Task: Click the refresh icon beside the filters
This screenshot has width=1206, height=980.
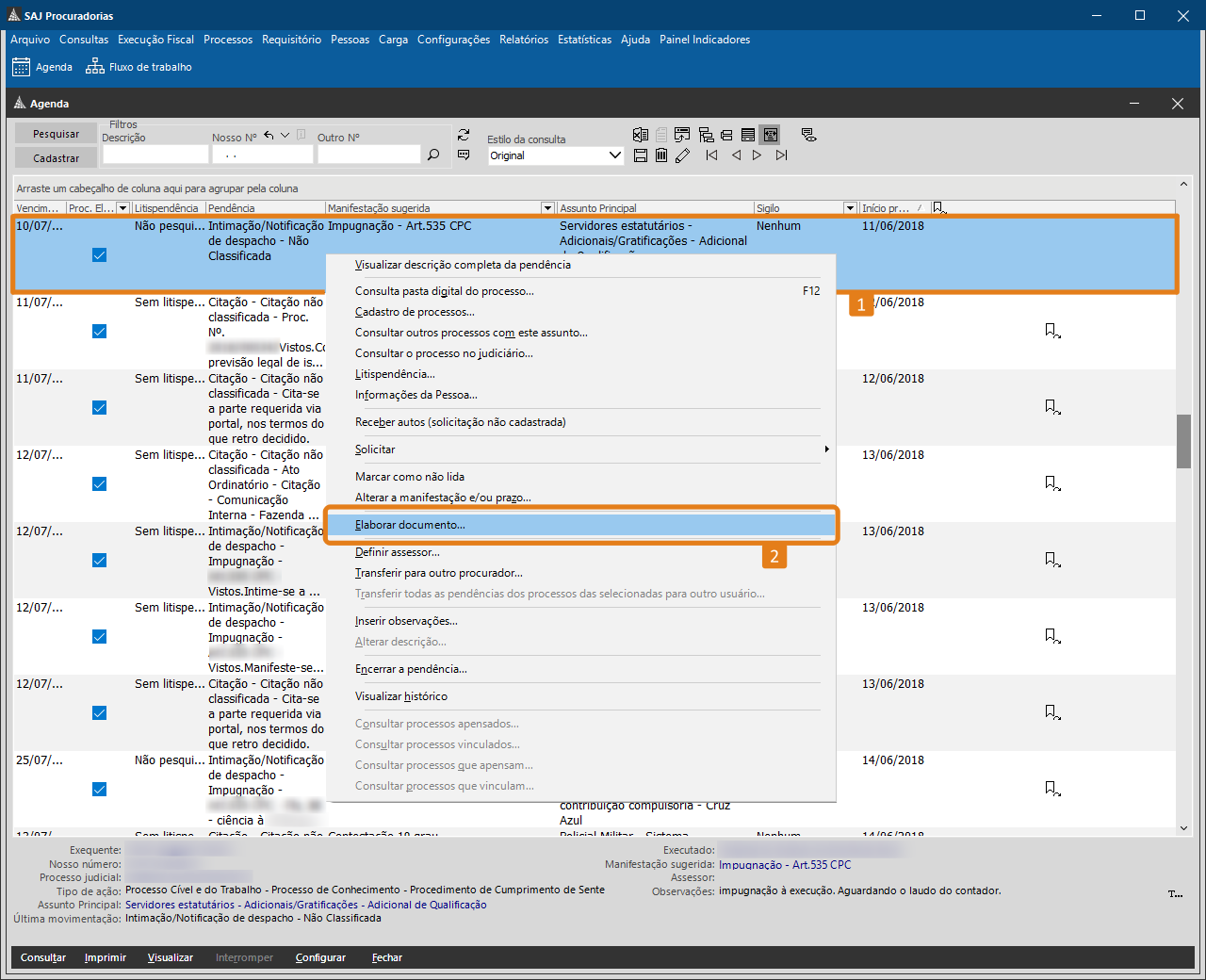Action: tap(464, 135)
